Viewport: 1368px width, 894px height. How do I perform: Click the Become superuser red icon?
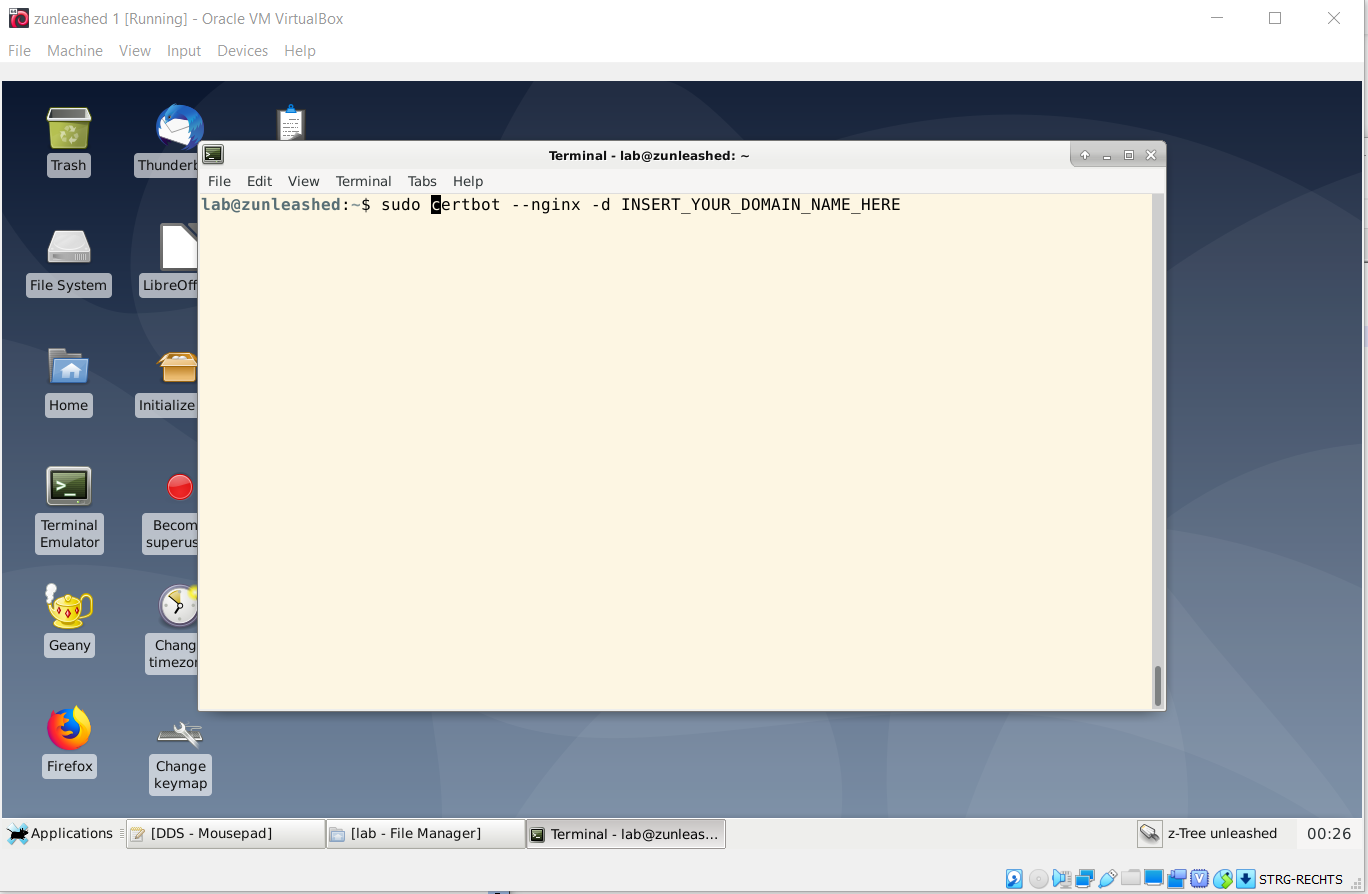pos(180,487)
